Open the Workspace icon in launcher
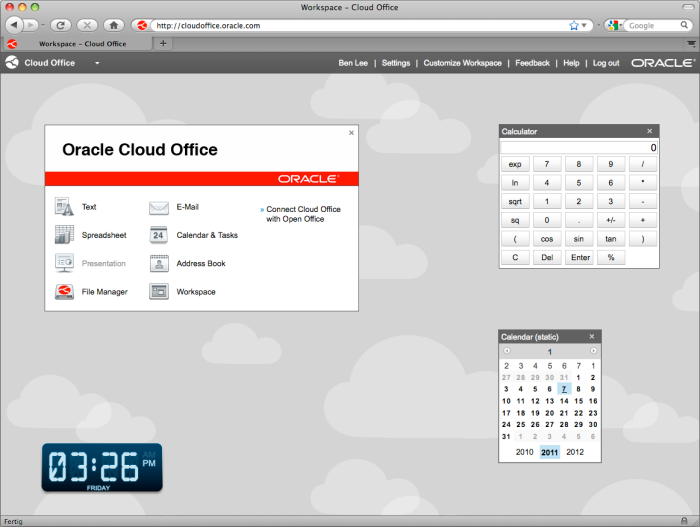This screenshot has width=700, height=527. pyautogui.click(x=159, y=292)
